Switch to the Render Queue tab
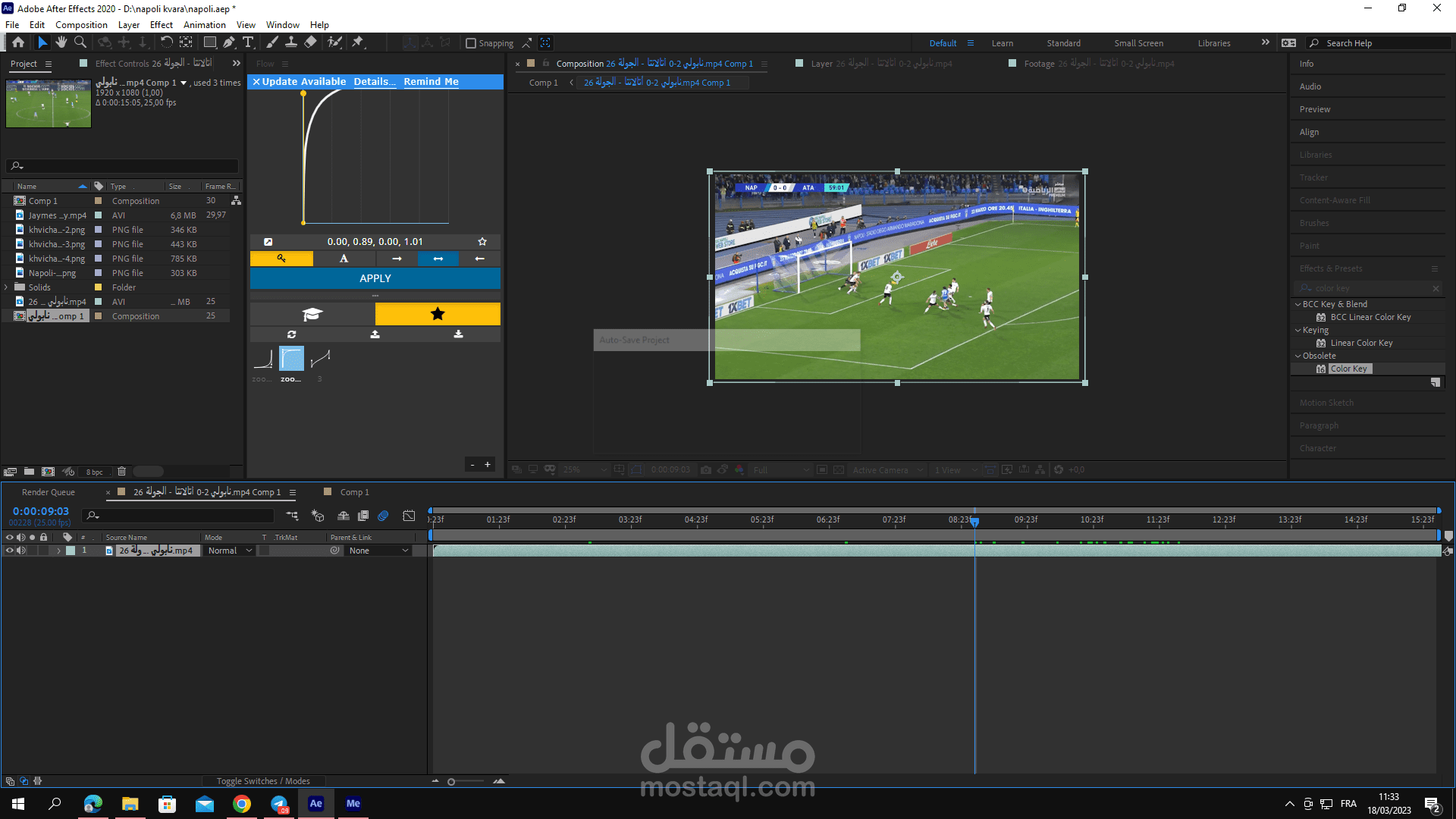 [49, 492]
